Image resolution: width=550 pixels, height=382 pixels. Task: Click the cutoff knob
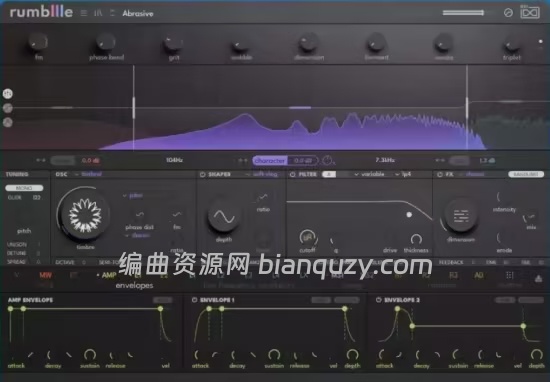308,238
